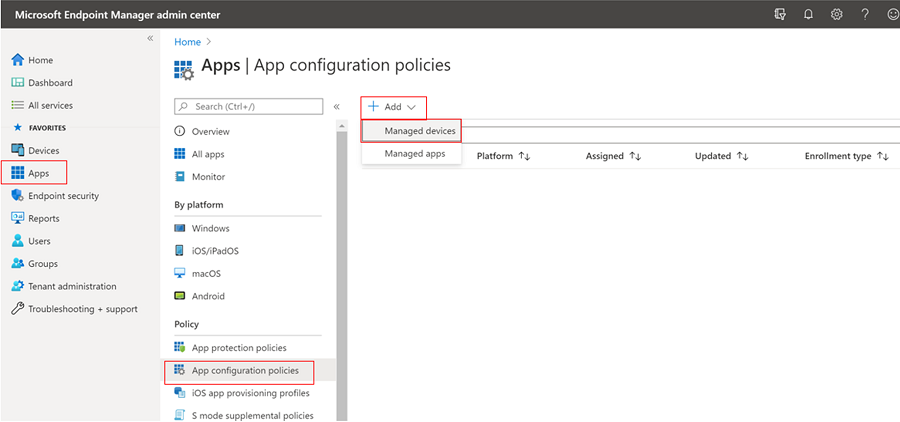The height and width of the screenshot is (422, 900).
Task: Click the Android platform icon
Action: 180,296
